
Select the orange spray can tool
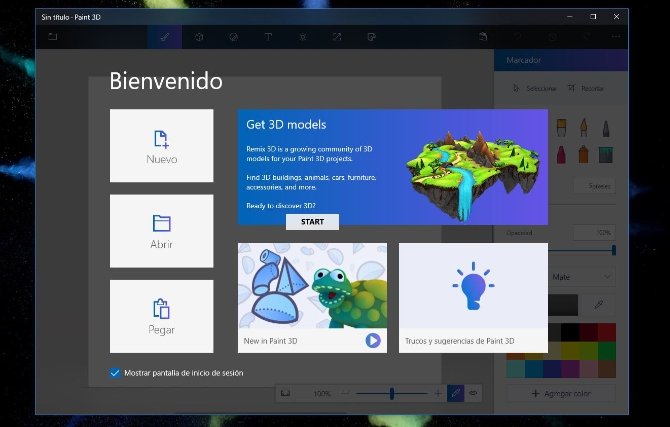[x=584, y=154]
